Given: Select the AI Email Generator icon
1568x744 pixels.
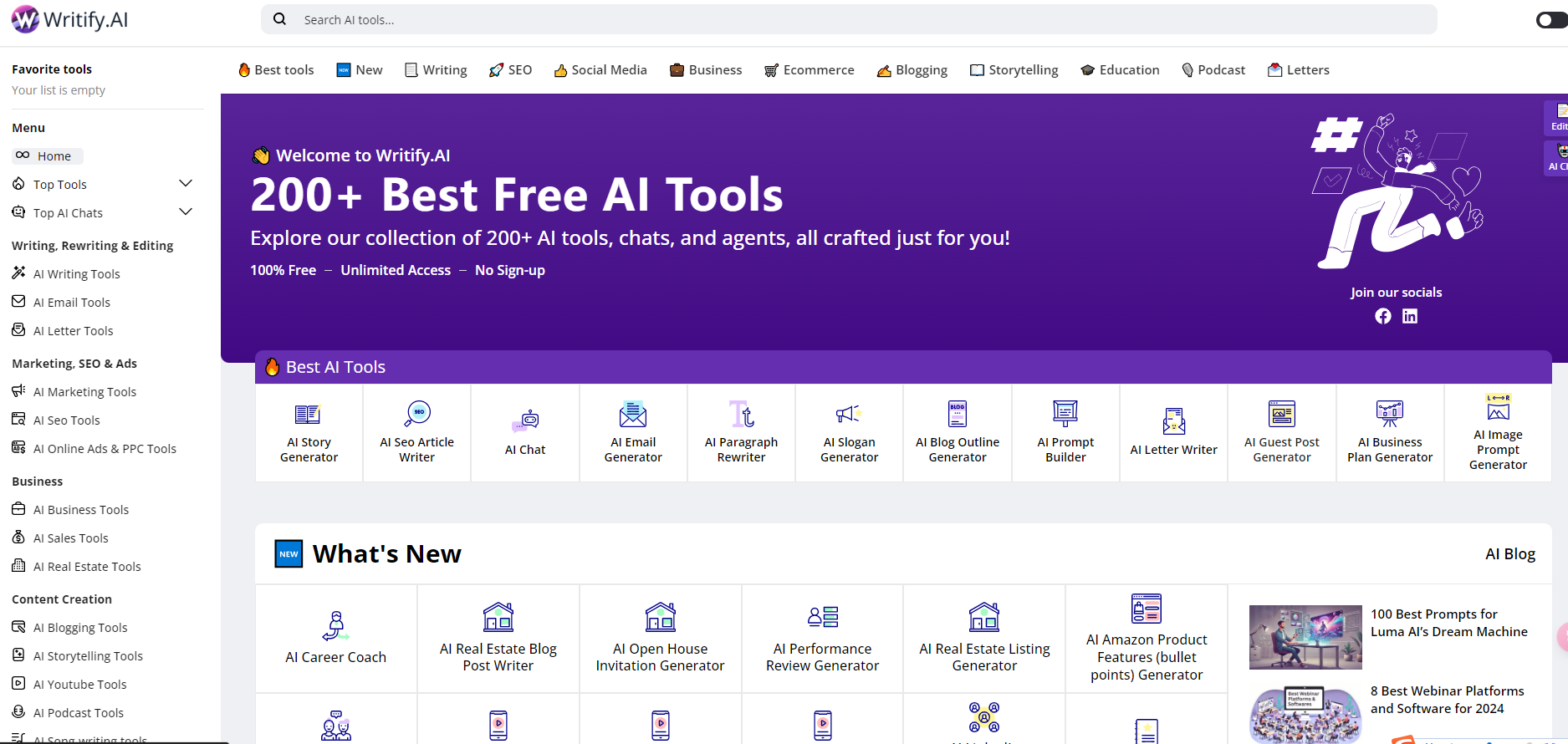Looking at the screenshot, I should point(633,415).
